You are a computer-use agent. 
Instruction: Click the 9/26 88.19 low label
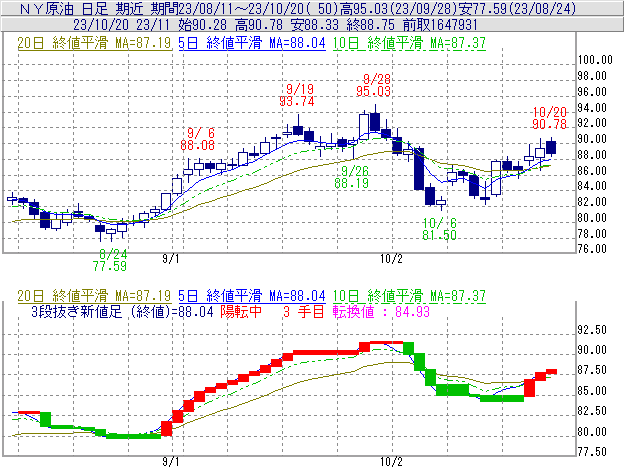click(x=352, y=177)
